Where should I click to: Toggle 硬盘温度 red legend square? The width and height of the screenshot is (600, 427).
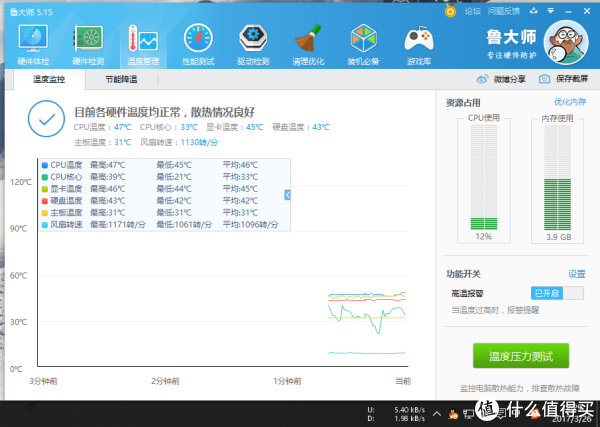click(45, 200)
